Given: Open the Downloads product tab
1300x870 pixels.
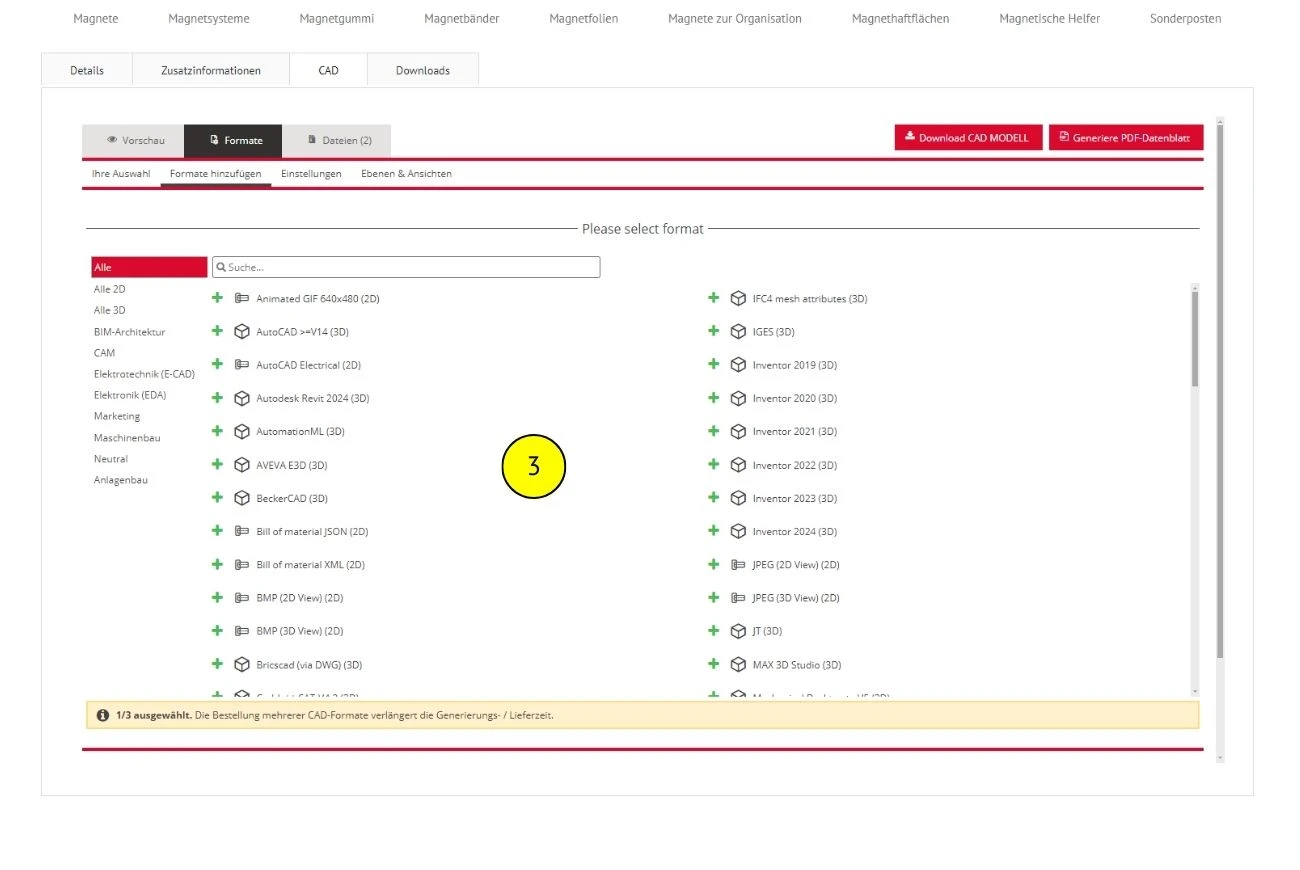Looking at the screenshot, I should coord(422,71).
